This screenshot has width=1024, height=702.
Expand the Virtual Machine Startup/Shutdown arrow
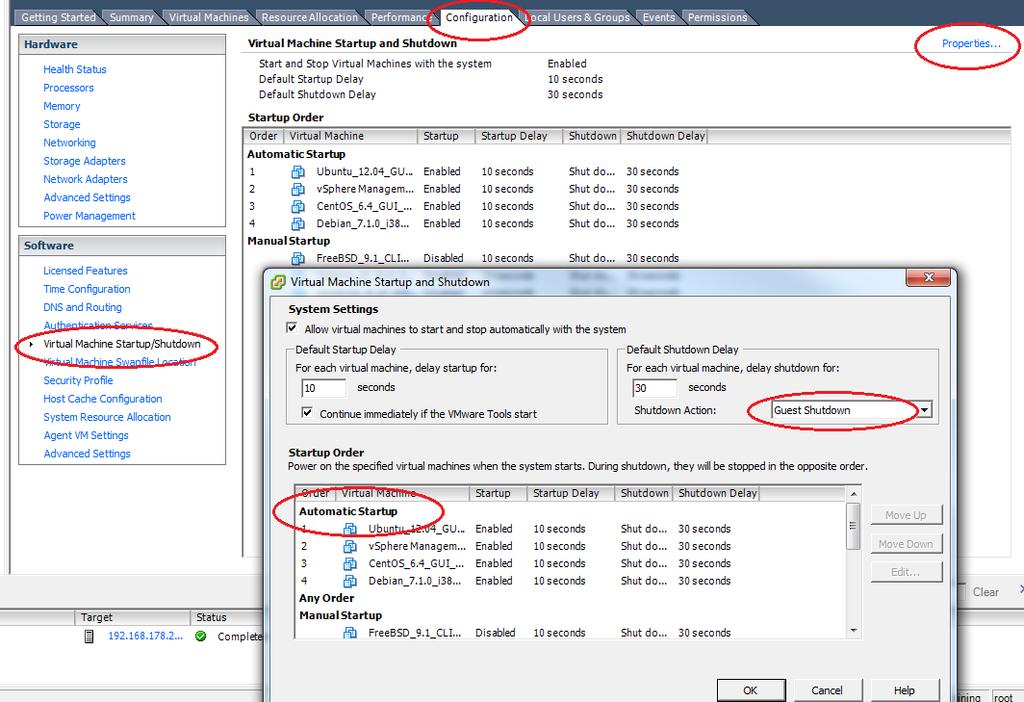point(31,344)
